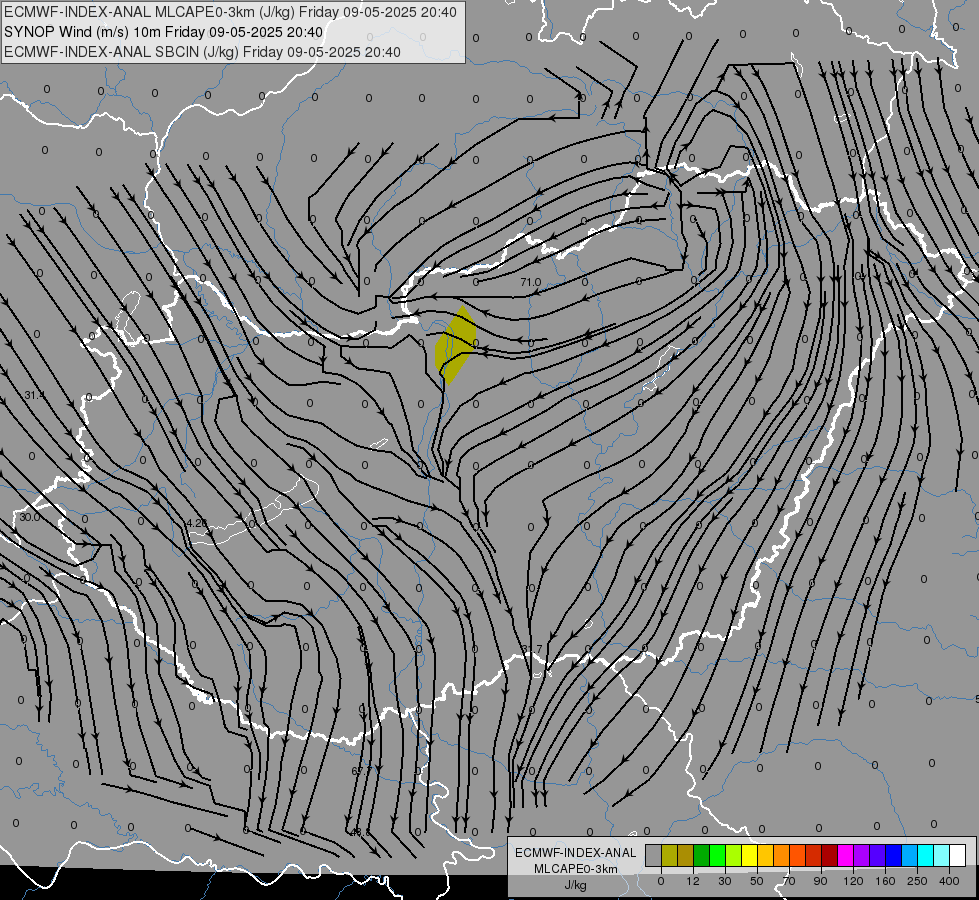Click the ECMWF-INDEX-ANAL SBCIN title line
Image resolution: width=979 pixels, height=900 pixels.
pyautogui.click(x=202, y=52)
